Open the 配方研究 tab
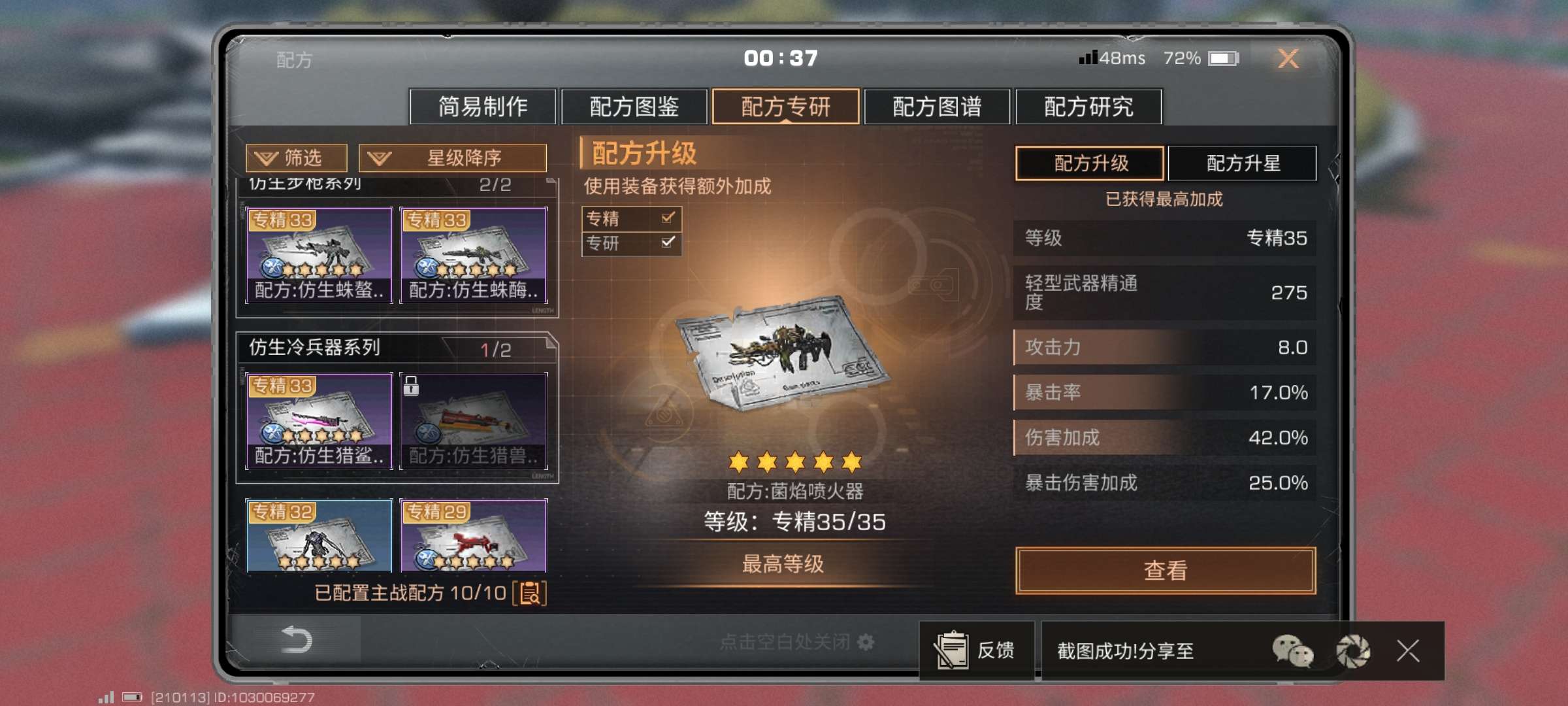The height and width of the screenshot is (706, 1568). pos(1088,107)
